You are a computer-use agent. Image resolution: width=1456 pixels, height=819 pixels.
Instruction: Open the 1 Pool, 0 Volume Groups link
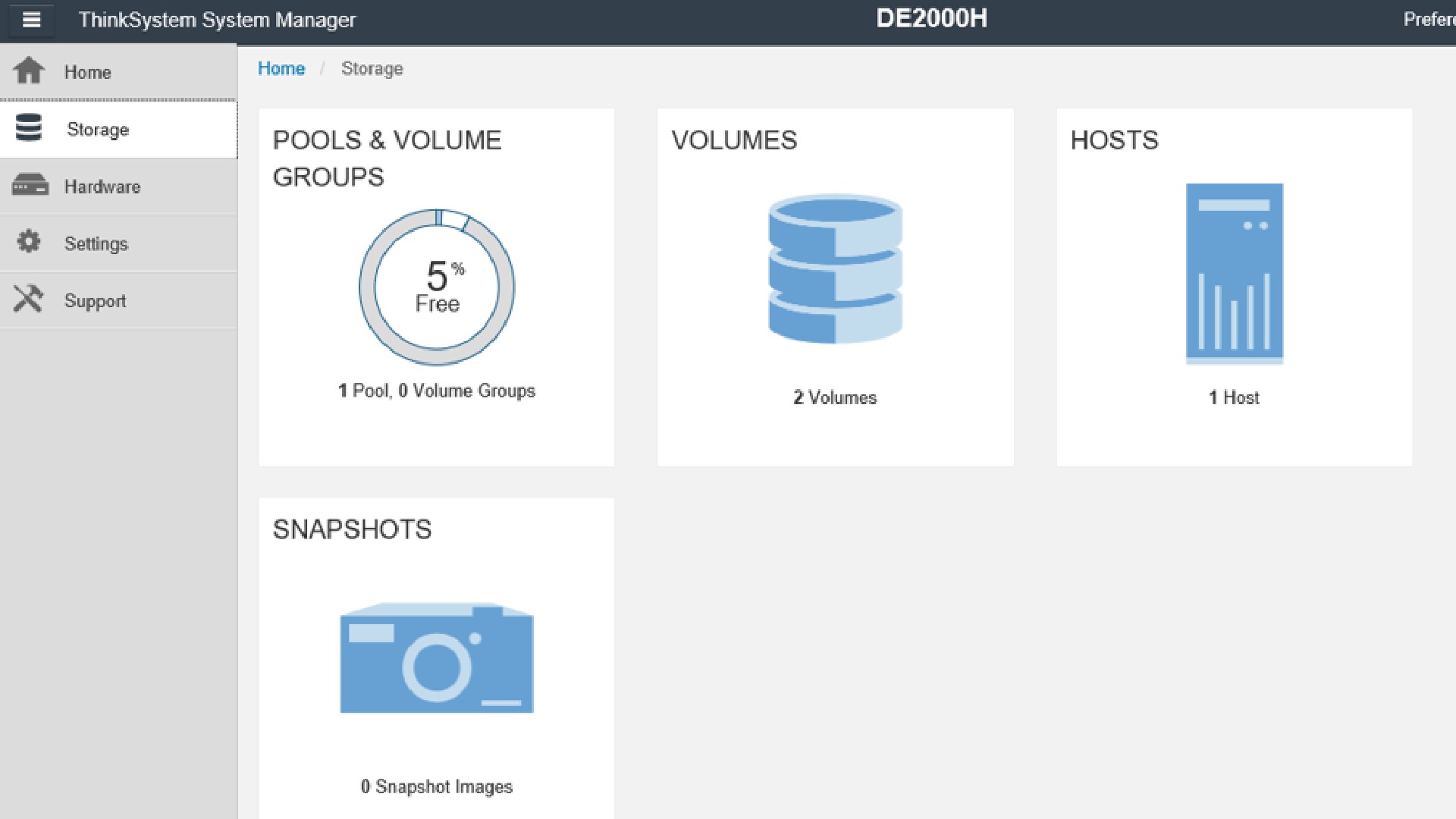coord(437,391)
